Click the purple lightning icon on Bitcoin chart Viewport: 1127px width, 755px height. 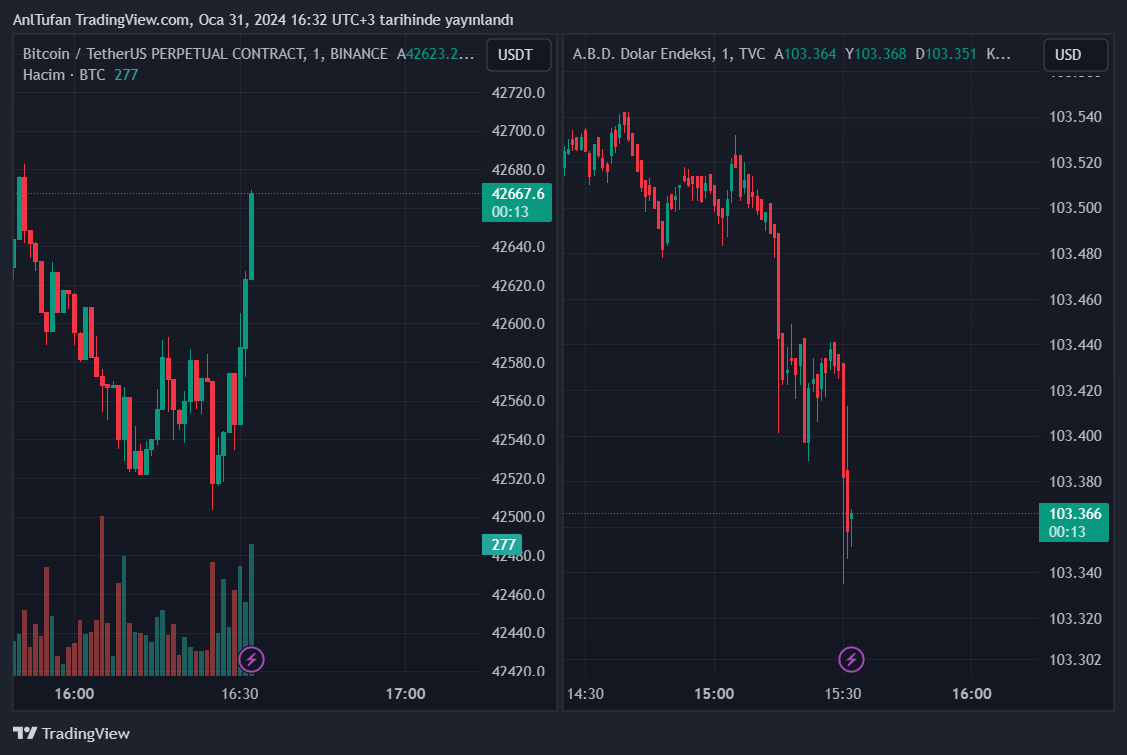tap(252, 659)
